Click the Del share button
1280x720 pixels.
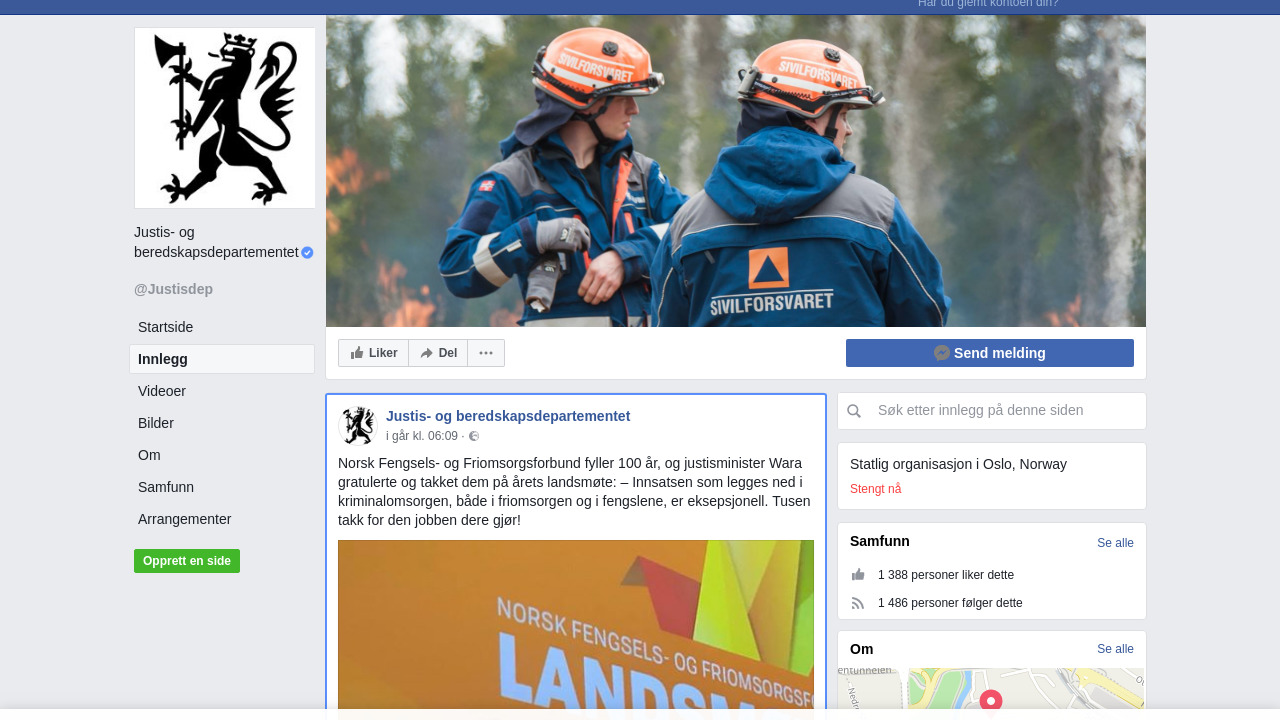click(438, 353)
